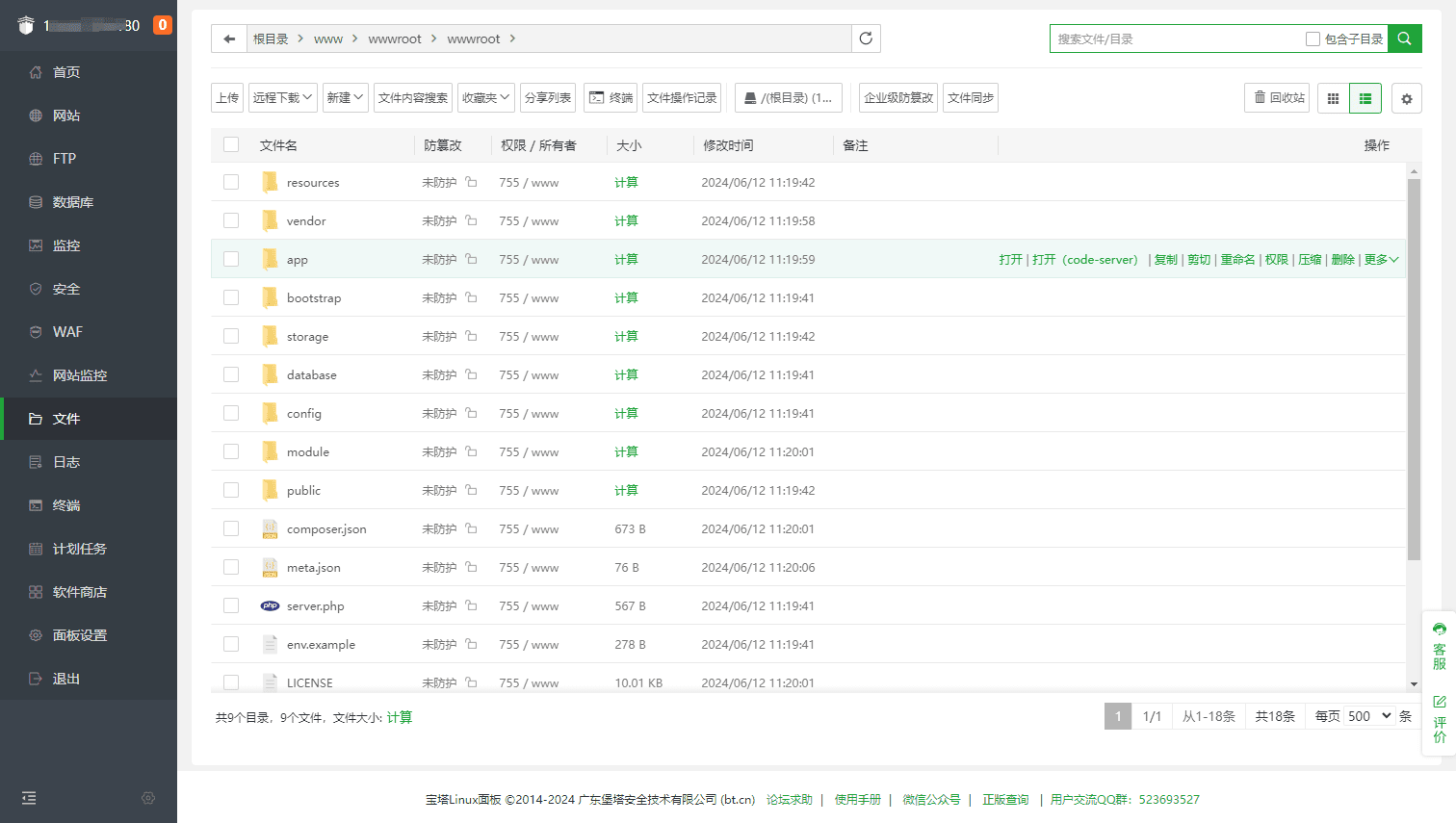Viewport: 1456px width, 823px height.
Task: Select all files via the header checkbox
Action: pos(230,144)
